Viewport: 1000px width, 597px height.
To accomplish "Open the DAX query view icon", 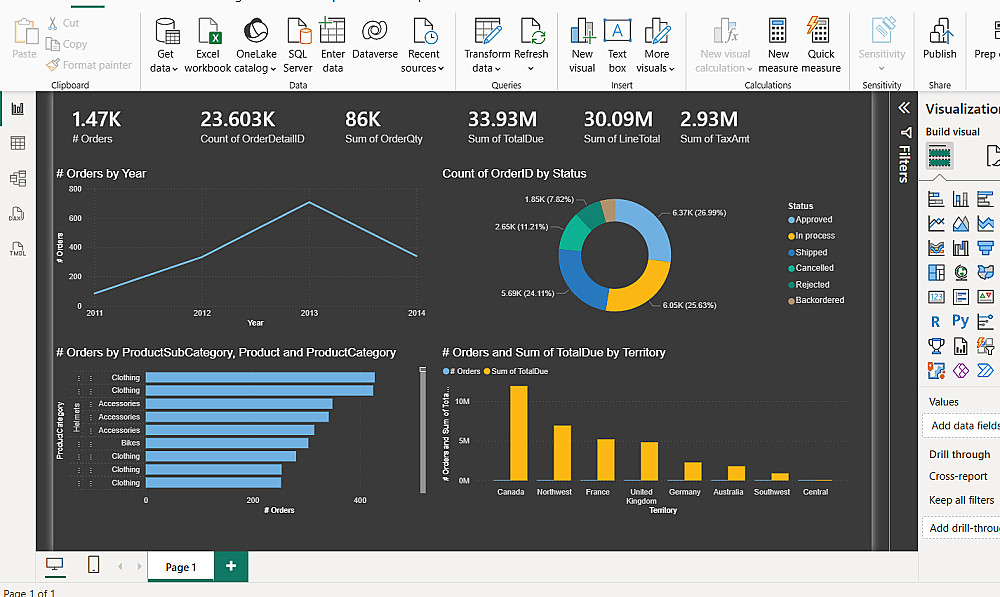I will click(17, 214).
